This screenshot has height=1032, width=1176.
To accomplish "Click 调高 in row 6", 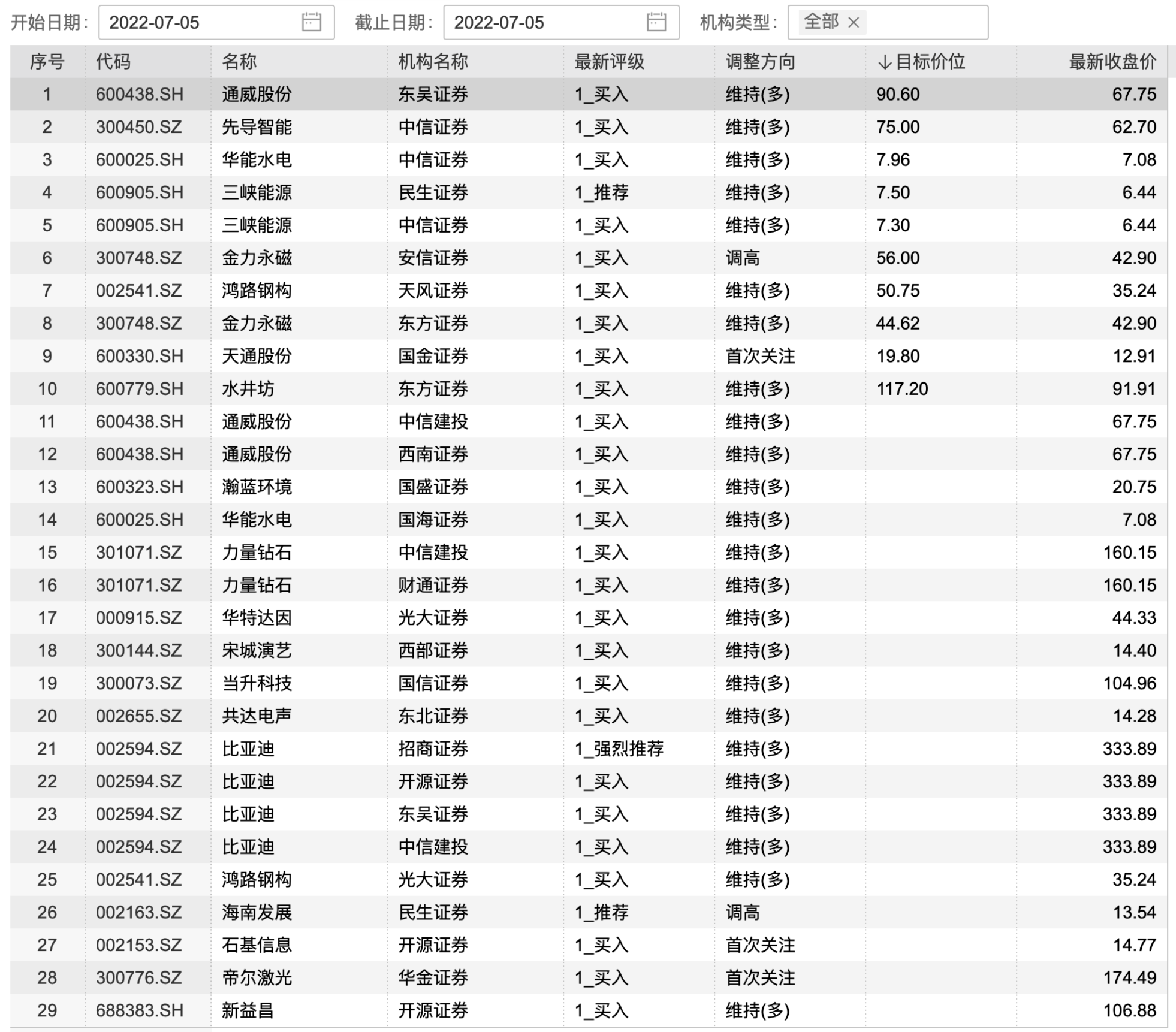I will click(743, 258).
